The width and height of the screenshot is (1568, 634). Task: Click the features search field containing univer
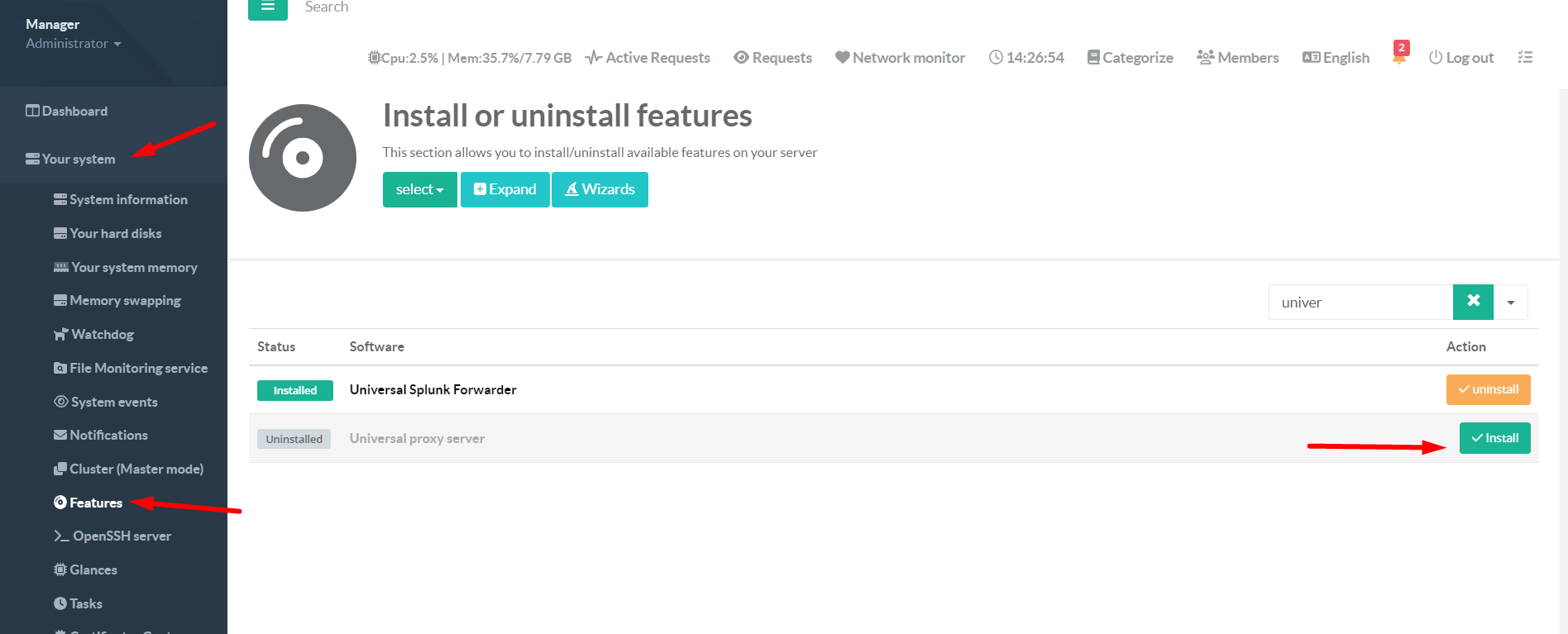1360,303
